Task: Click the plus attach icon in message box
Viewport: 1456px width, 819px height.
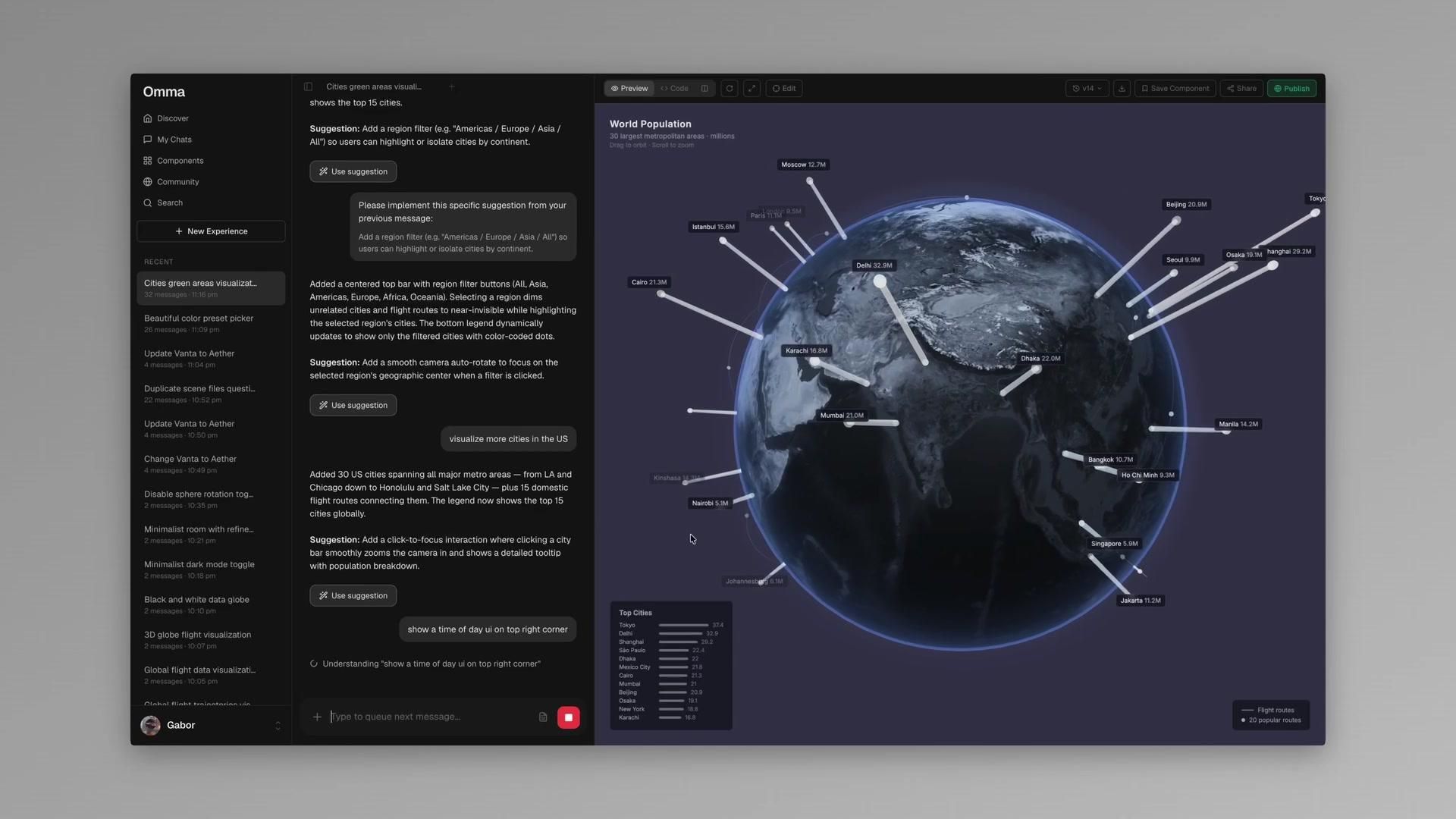Action: point(317,717)
